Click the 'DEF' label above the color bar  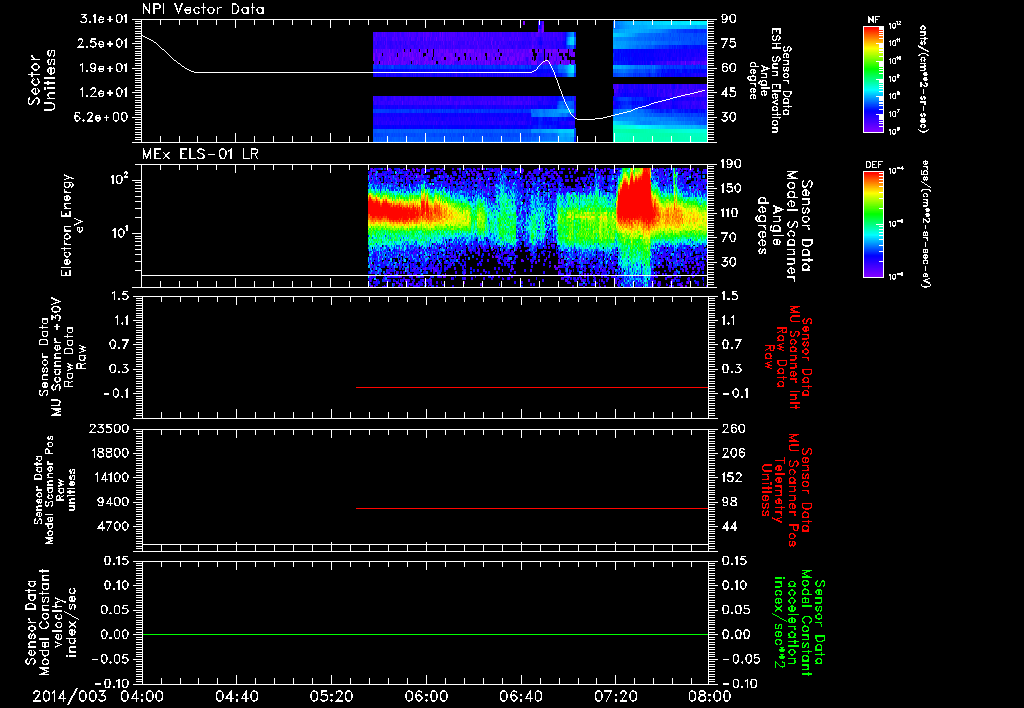tap(874, 165)
